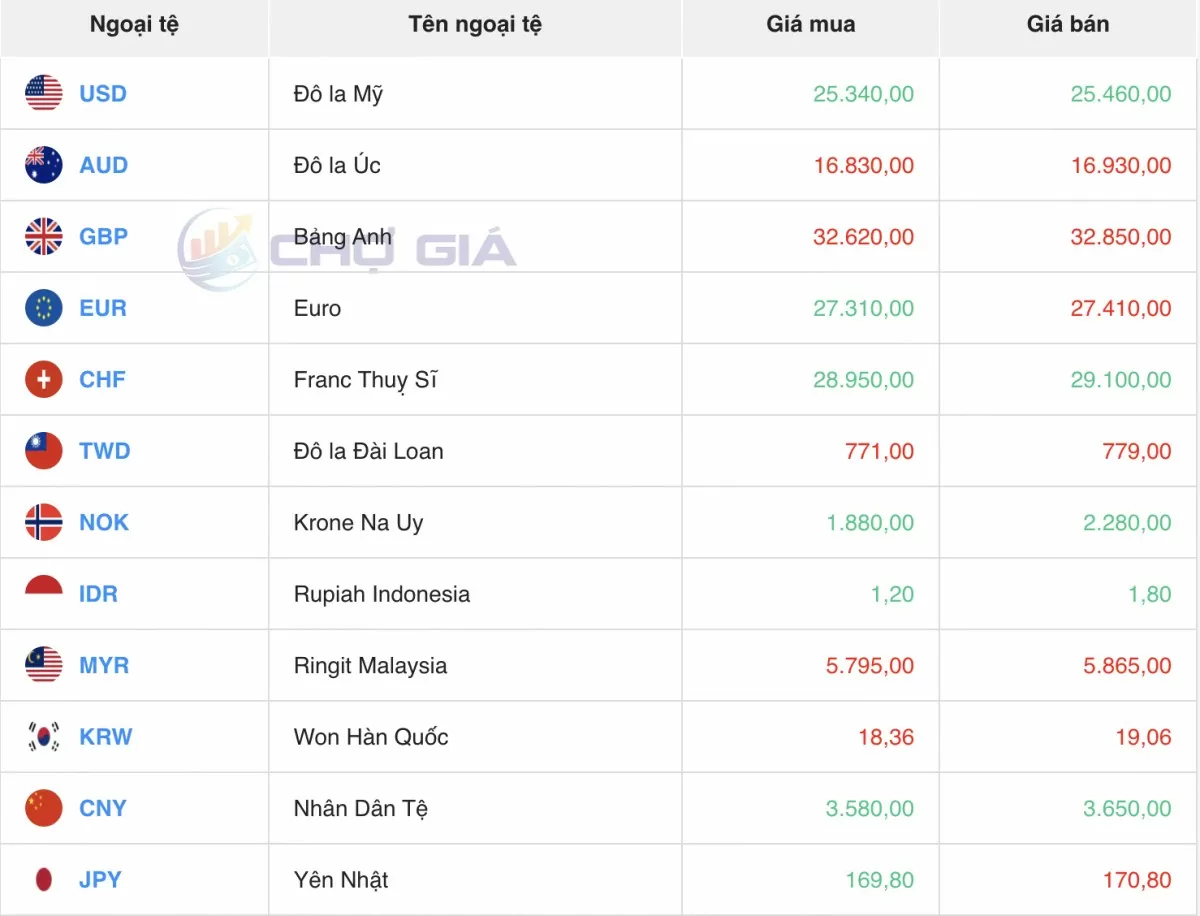Click MYR sell price 5.865,00
Image resolution: width=1200 pixels, height=916 pixels.
[x=1127, y=666]
